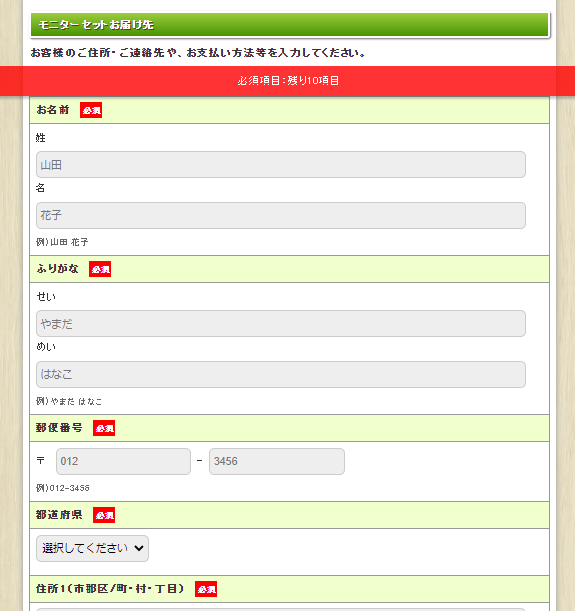Click the second postal code field 3456

[277, 461]
